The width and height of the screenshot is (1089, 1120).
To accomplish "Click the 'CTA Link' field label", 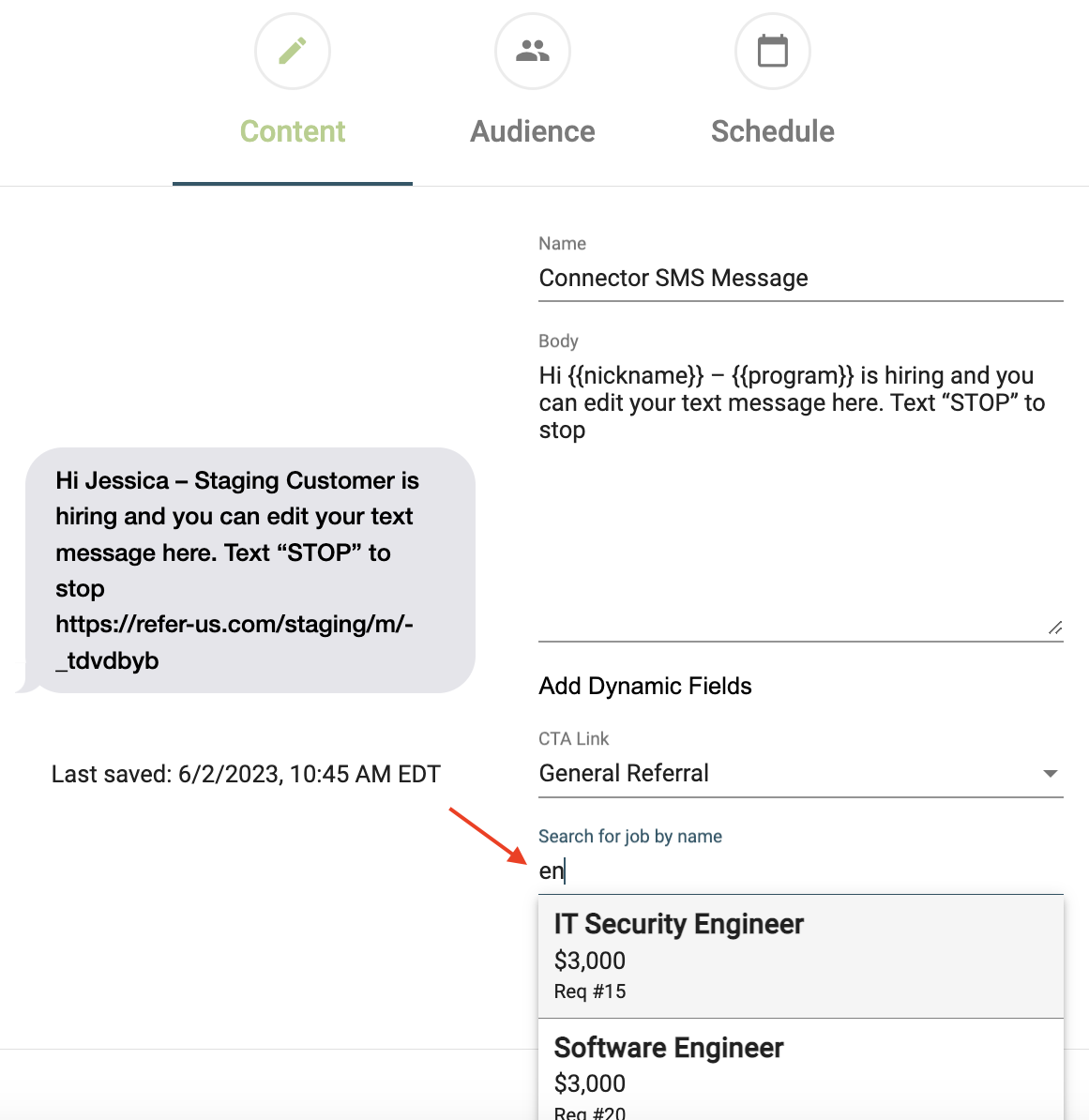I will click(x=573, y=738).
